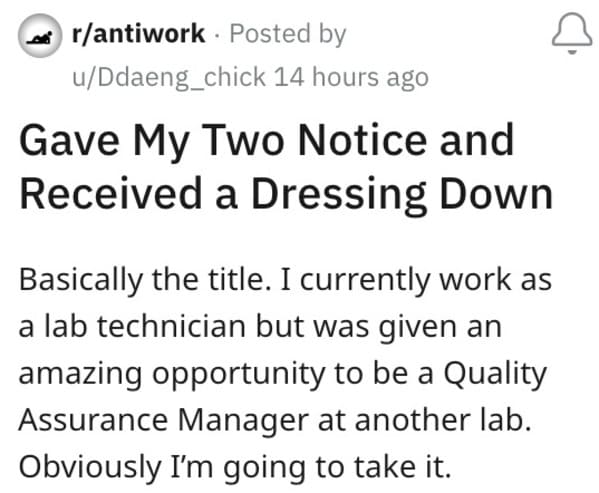Click the '14 hours ago' timestamp
599x493 pixels.
pyautogui.click(x=351, y=77)
